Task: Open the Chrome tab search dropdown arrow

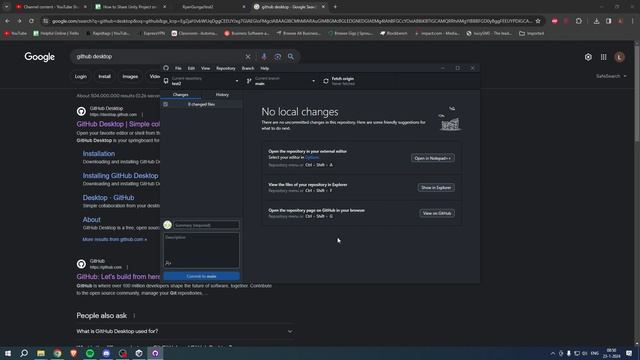Action: (6, 7)
